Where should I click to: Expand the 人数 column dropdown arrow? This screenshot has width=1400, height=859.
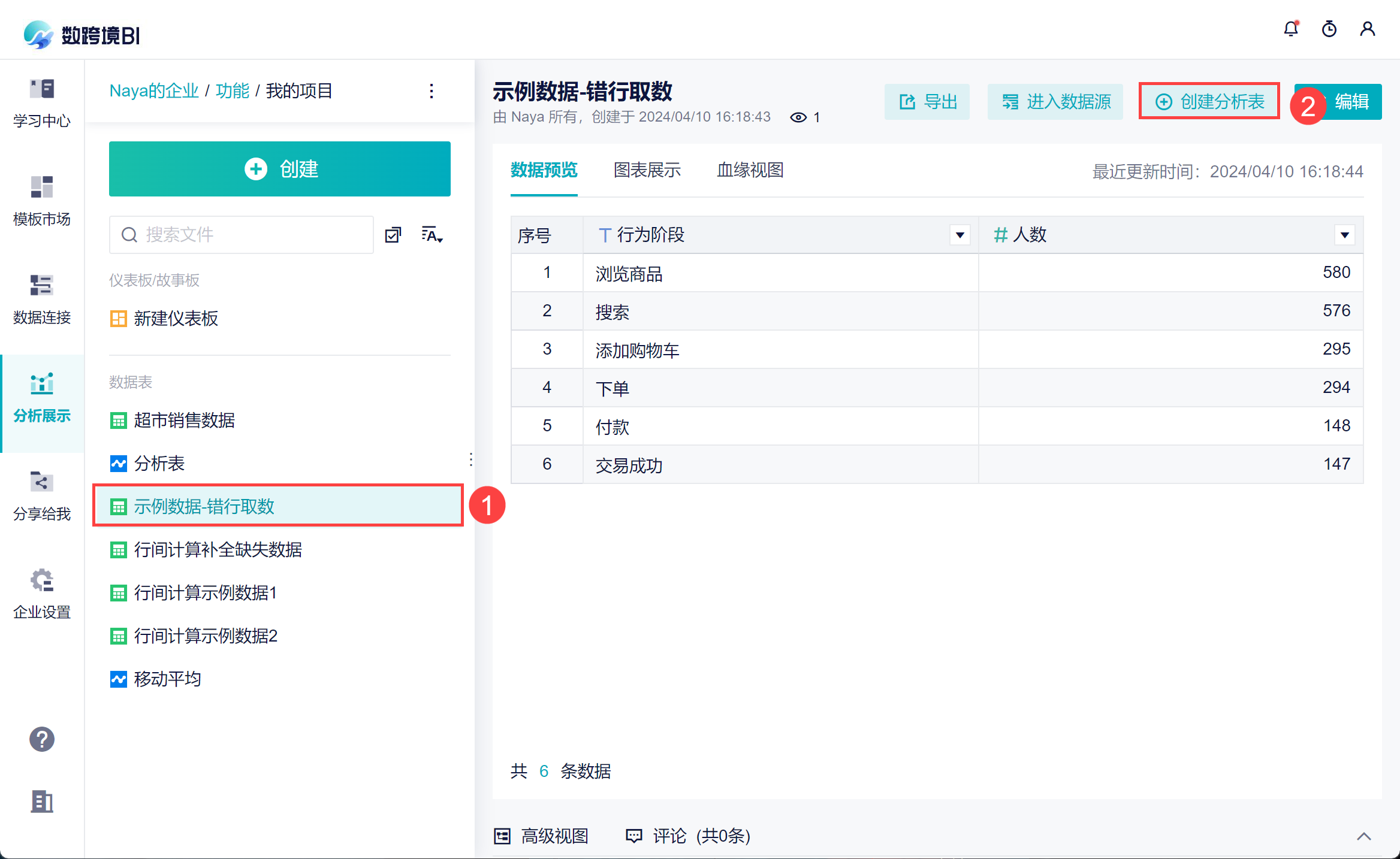(x=1344, y=235)
